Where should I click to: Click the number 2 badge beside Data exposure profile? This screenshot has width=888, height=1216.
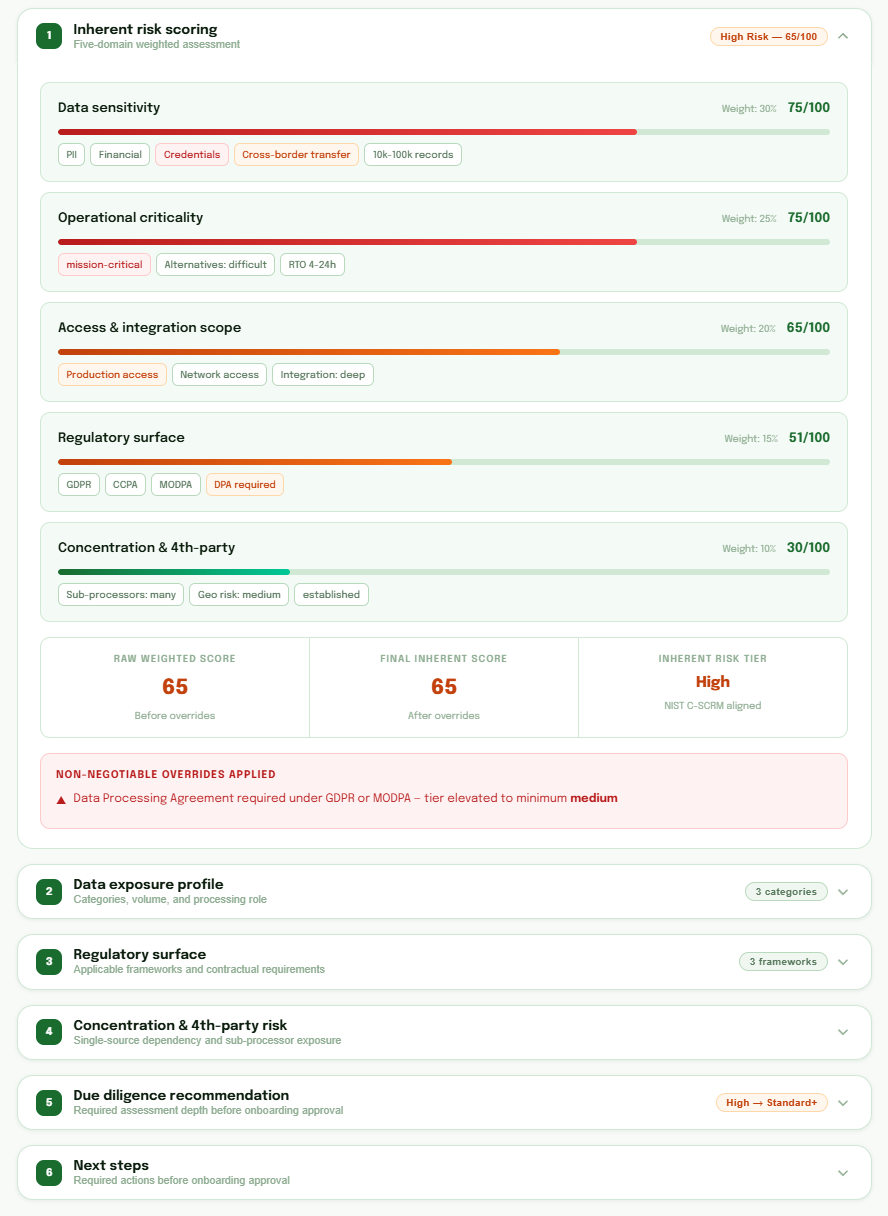[x=48, y=891]
